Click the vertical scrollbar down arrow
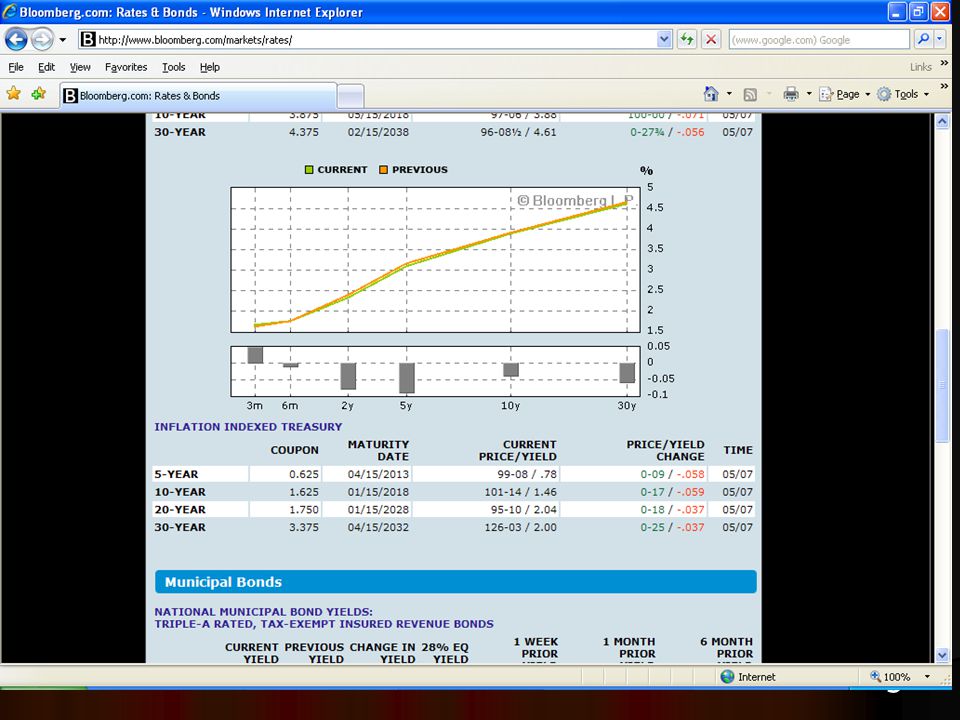Image resolution: width=960 pixels, height=720 pixels. tap(942, 655)
